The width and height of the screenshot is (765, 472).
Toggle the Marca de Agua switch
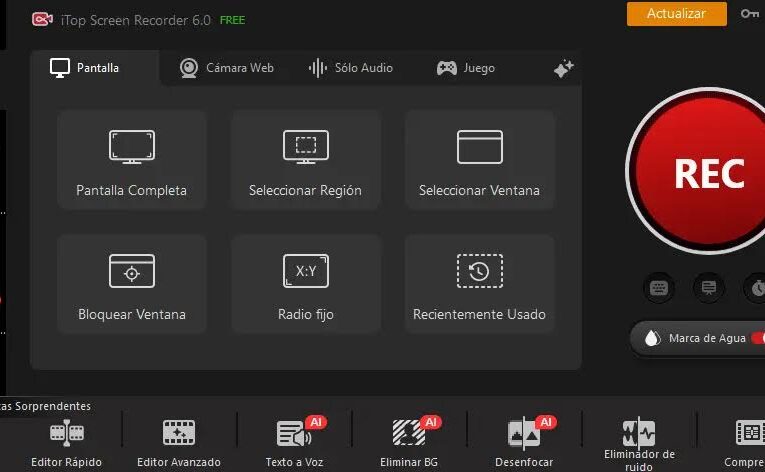(758, 338)
